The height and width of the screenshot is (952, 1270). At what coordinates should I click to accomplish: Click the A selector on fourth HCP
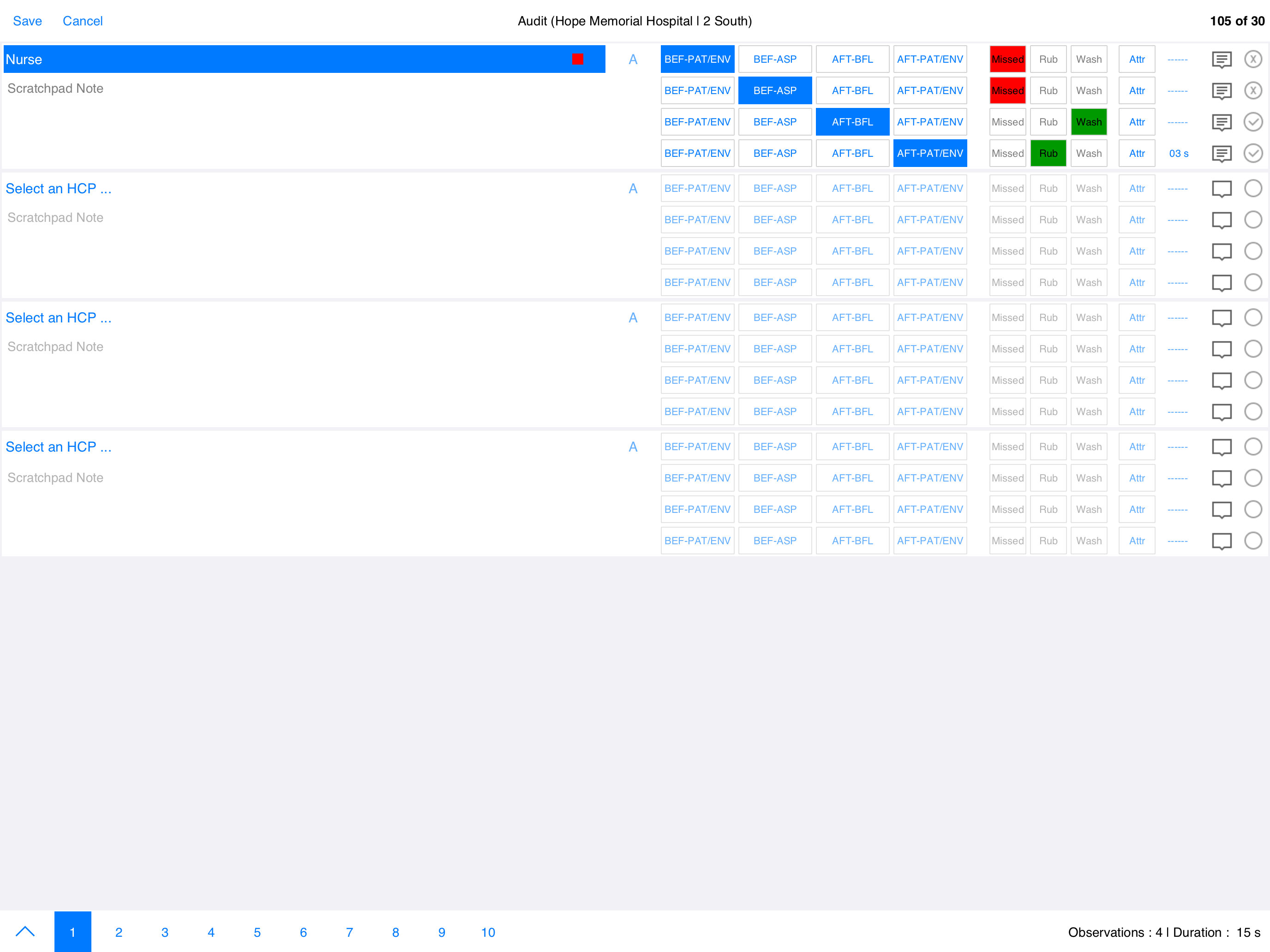pyautogui.click(x=633, y=446)
